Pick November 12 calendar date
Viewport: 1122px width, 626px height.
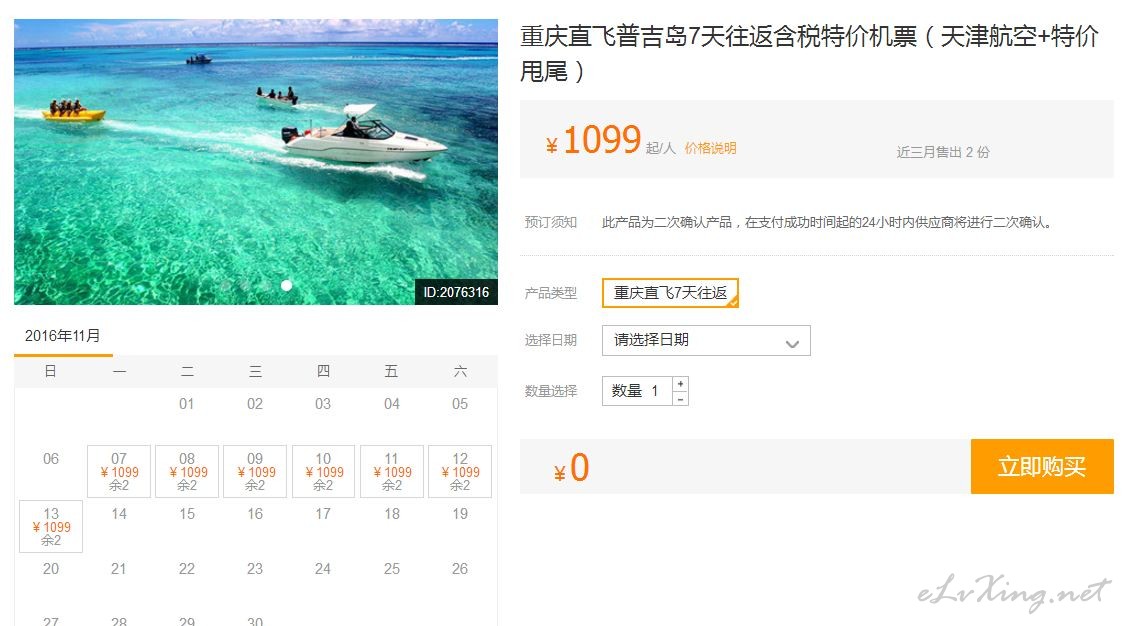(460, 471)
